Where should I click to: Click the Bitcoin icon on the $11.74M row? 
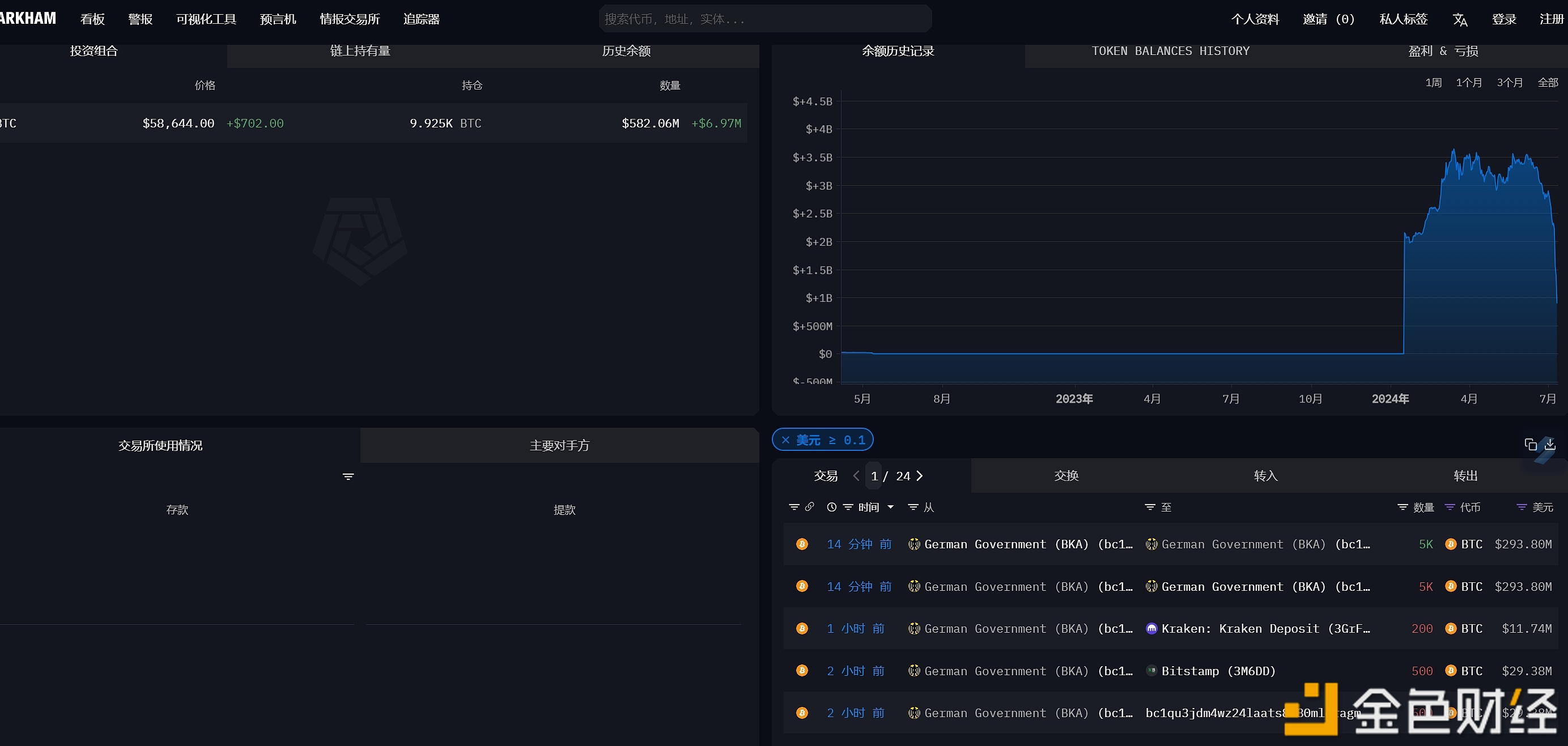coord(802,629)
